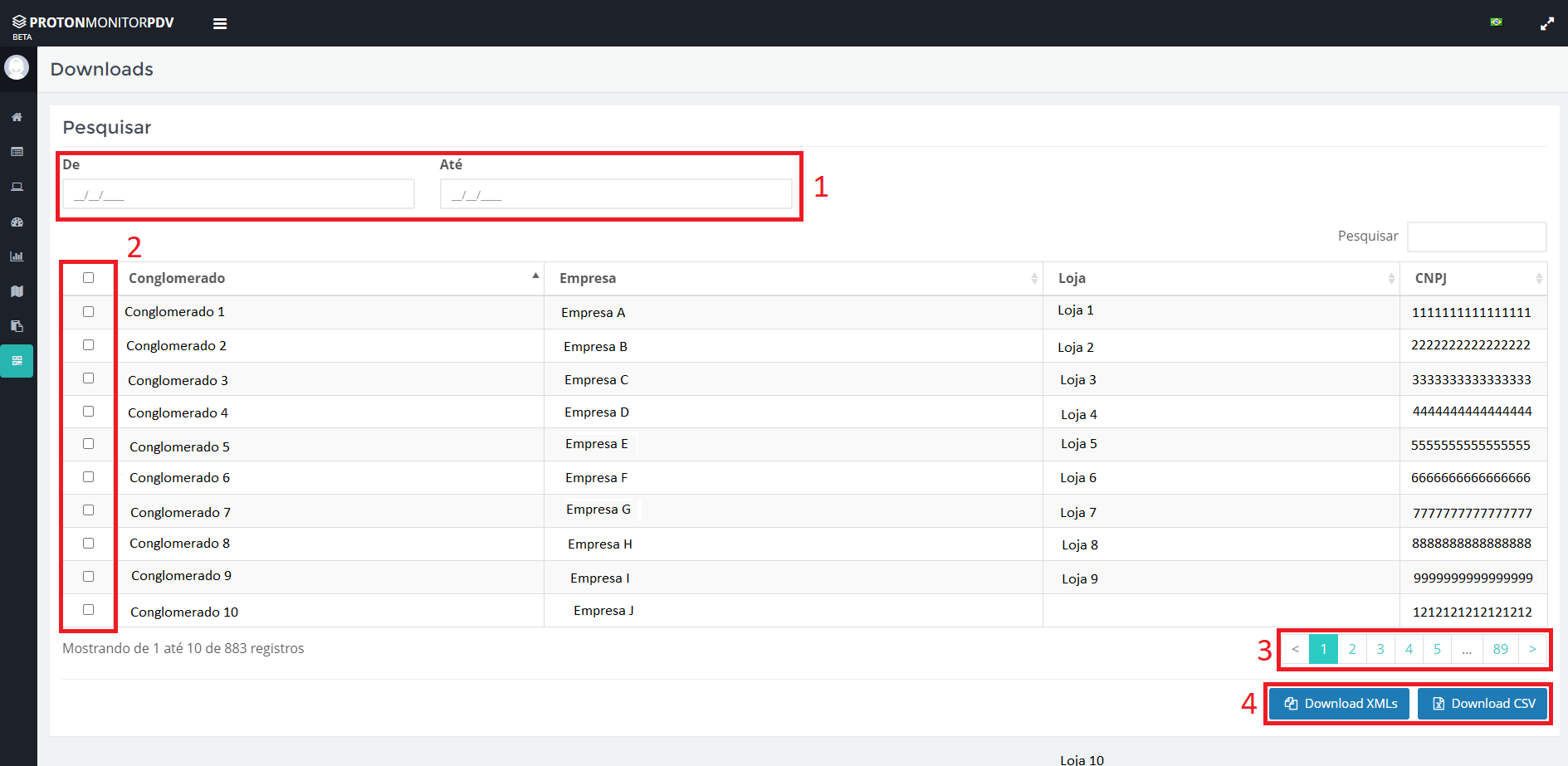Check the Conglomerado 1 row checkbox

click(x=89, y=312)
